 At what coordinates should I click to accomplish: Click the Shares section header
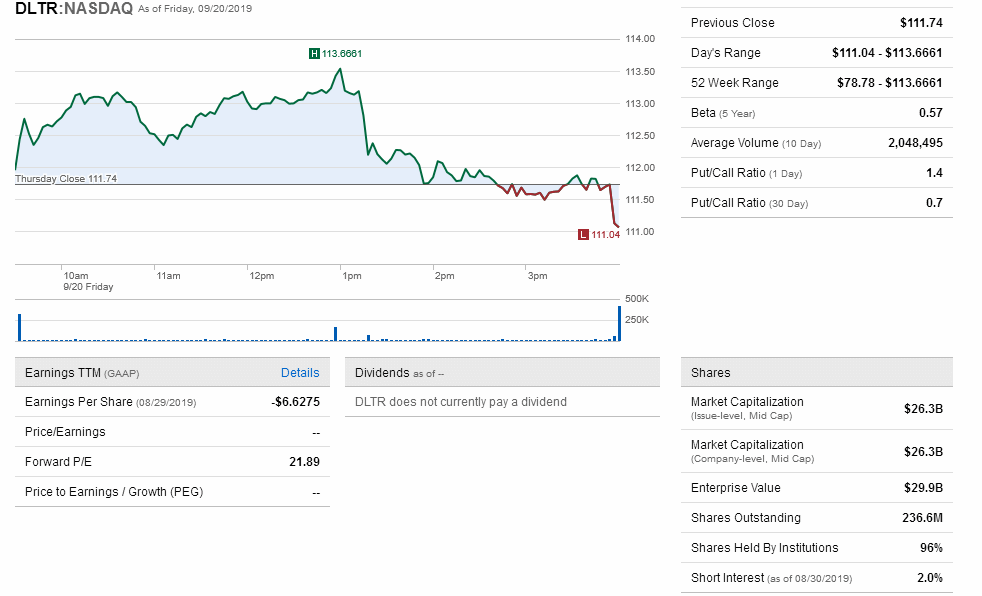[x=817, y=372]
